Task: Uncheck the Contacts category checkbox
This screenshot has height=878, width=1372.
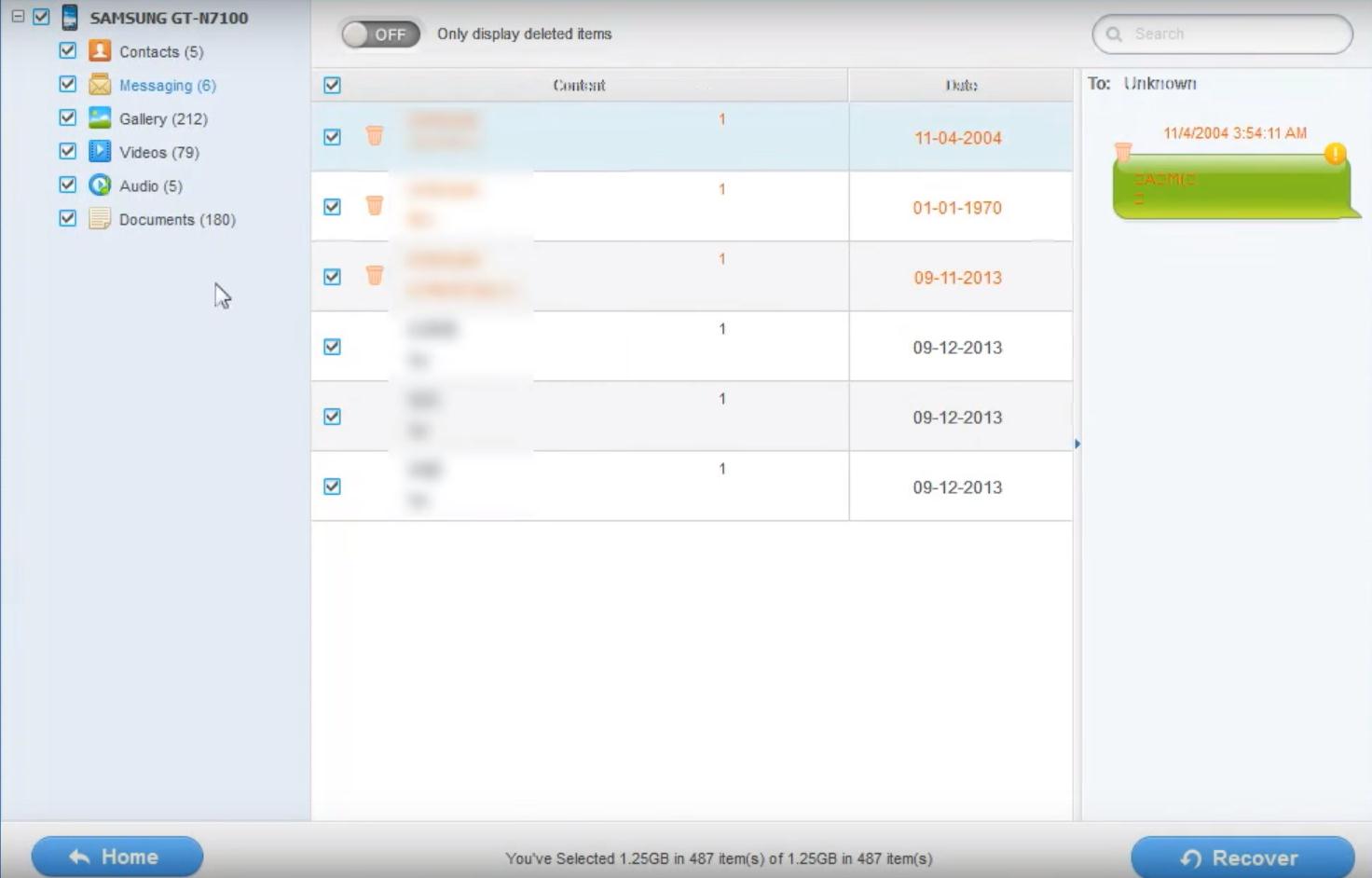Action: coord(67,50)
